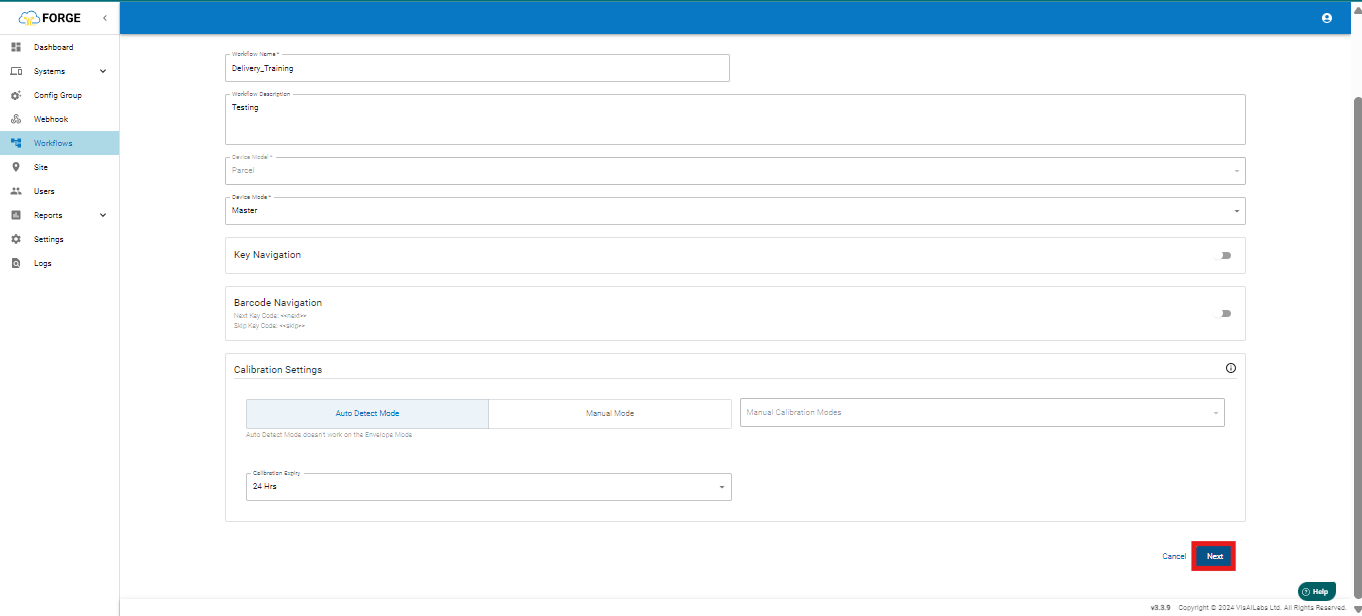The height and width of the screenshot is (616, 1362).
Task: Go to the Webhook page
Action: [59, 119]
